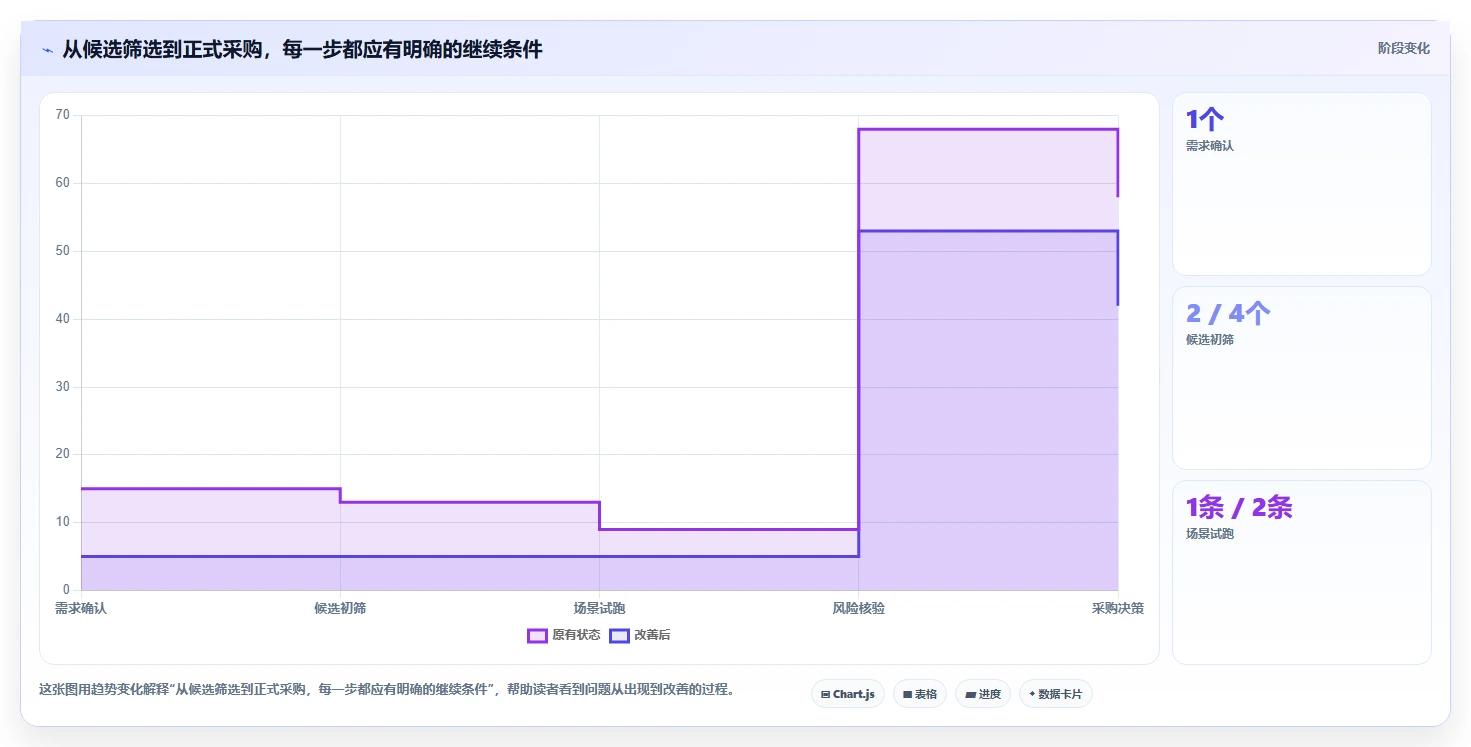Select the 1个 需求确认 data card
1471x747 pixels.
pos(1302,184)
